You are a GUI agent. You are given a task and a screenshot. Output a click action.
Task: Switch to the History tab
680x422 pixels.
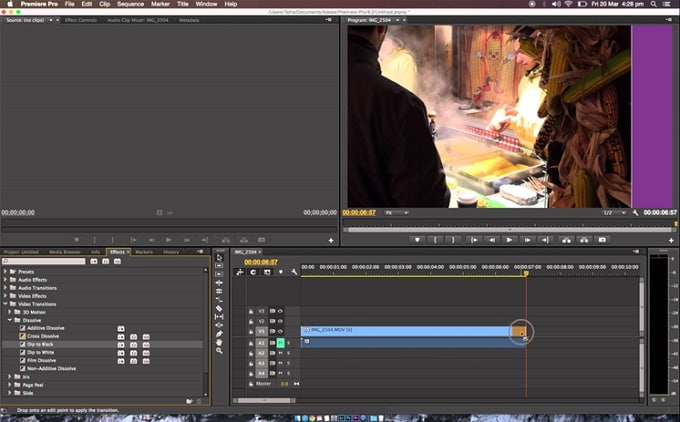click(x=171, y=252)
